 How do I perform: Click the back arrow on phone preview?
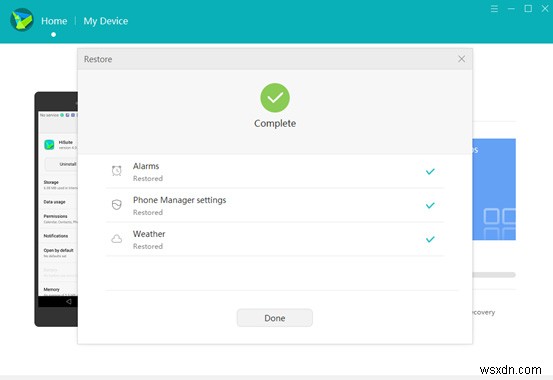tap(68, 301)
